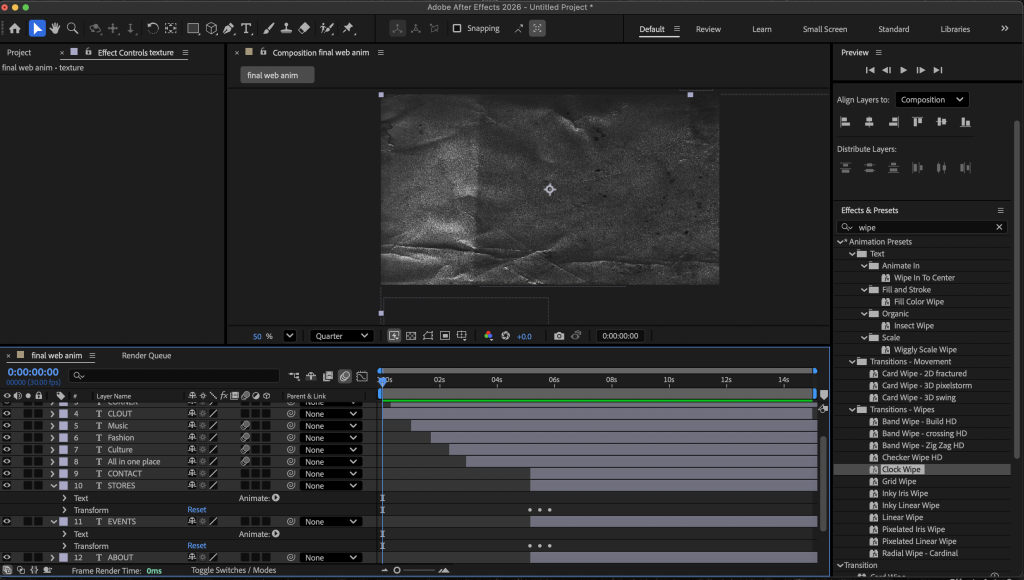Select the Zoom tool in toolbar

[72, 28]
